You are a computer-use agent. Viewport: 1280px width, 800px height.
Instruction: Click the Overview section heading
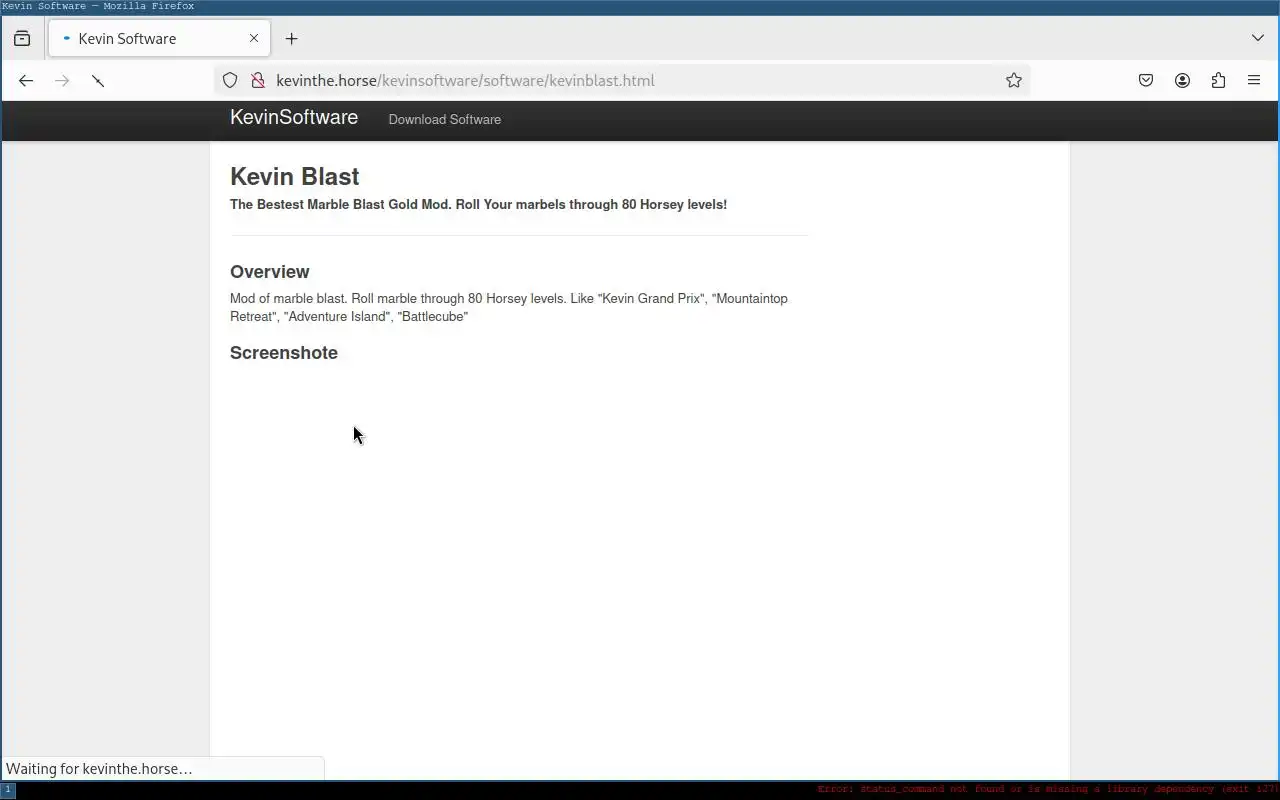coord(270,272)
